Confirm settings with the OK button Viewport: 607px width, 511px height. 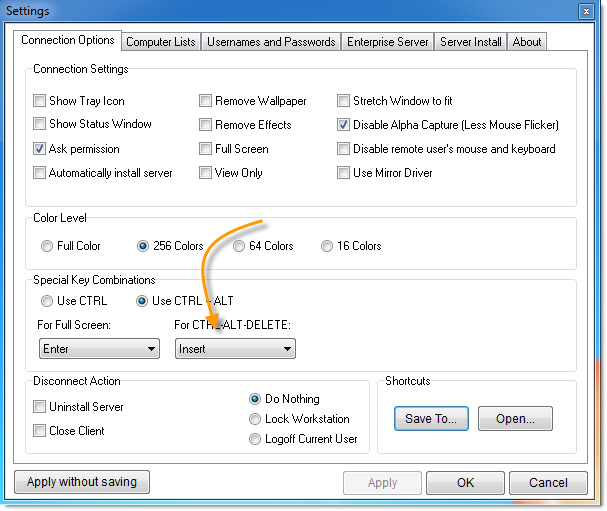pyautogui.click(x=465, y=483)
